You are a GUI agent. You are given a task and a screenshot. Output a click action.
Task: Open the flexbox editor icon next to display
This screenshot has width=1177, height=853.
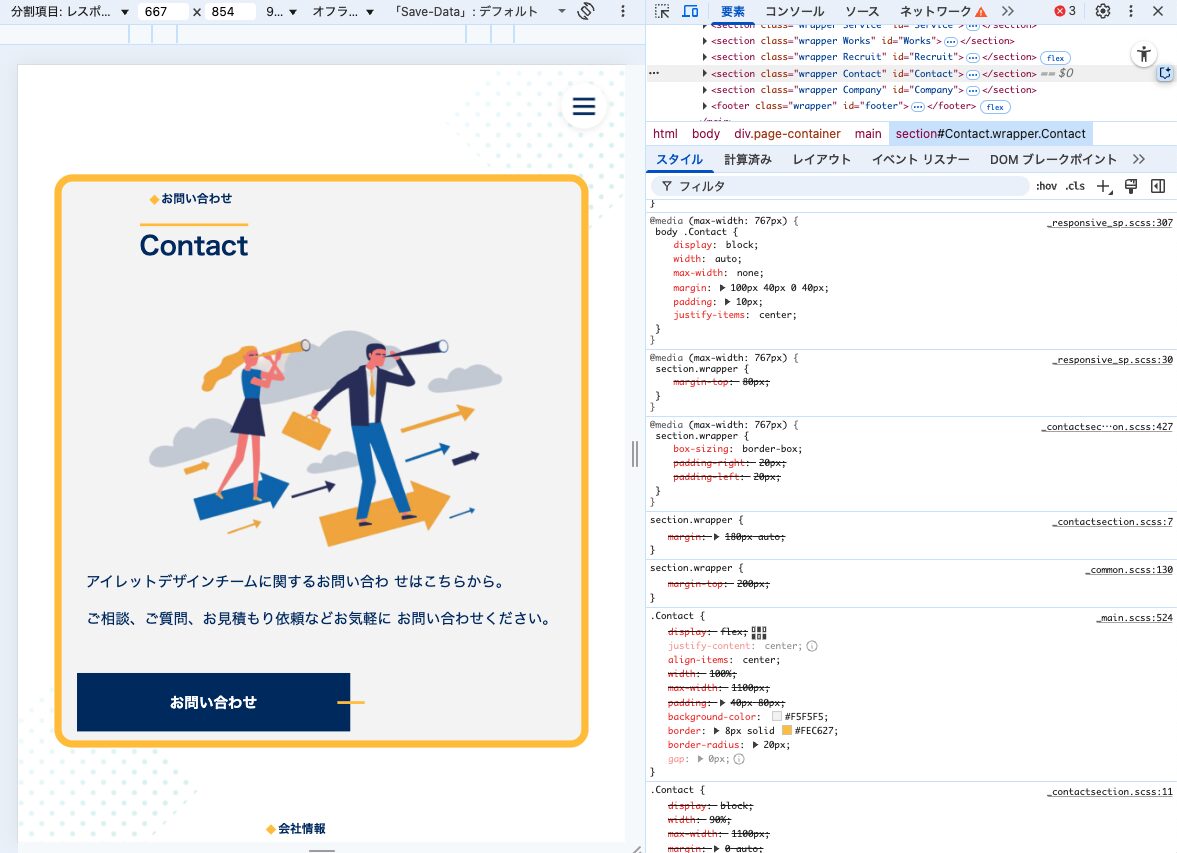pyautogui.click(x=759, y=632)
